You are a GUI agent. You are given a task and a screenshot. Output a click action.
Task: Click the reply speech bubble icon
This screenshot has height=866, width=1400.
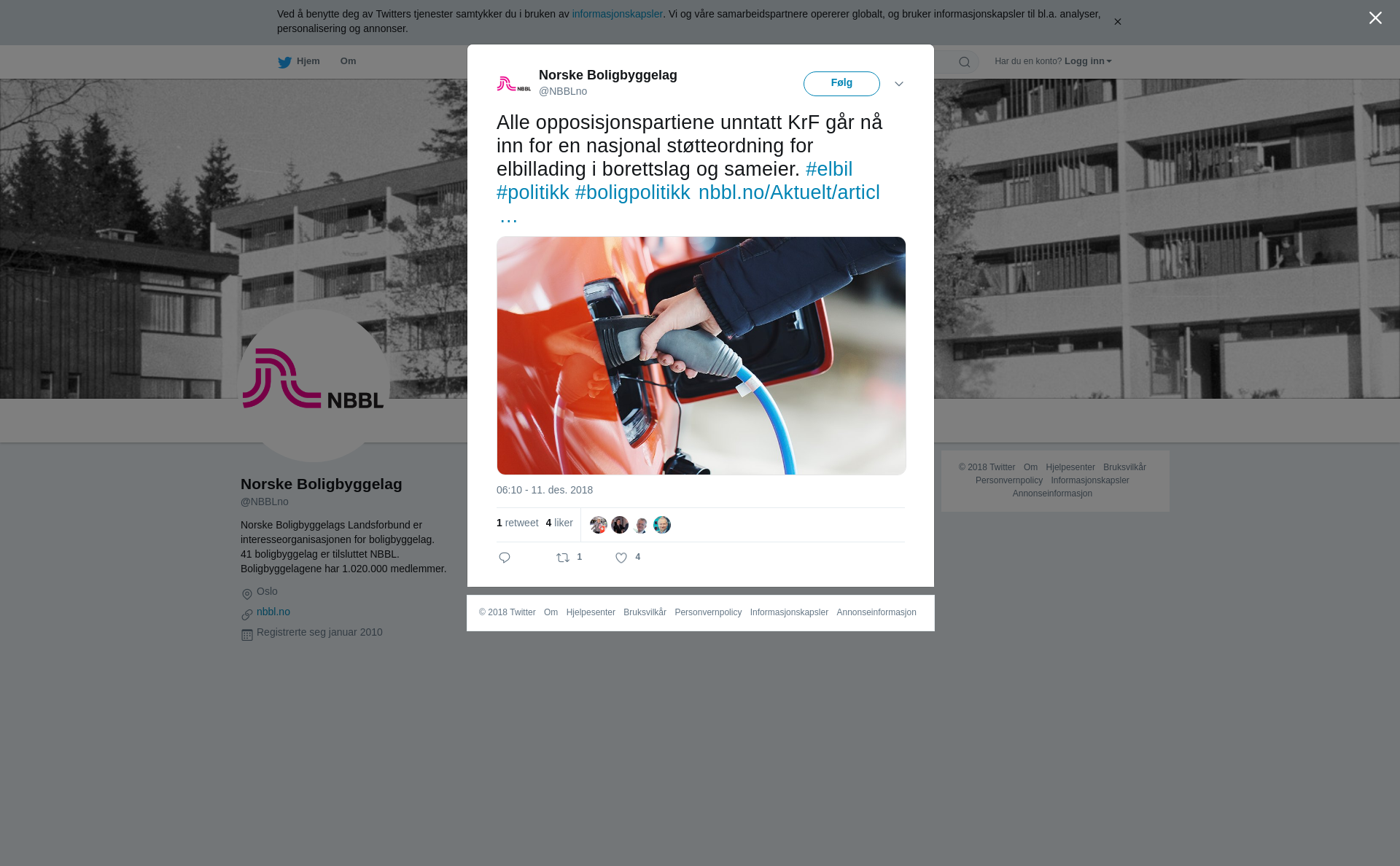pyautogui.click(x=505, y=558)
